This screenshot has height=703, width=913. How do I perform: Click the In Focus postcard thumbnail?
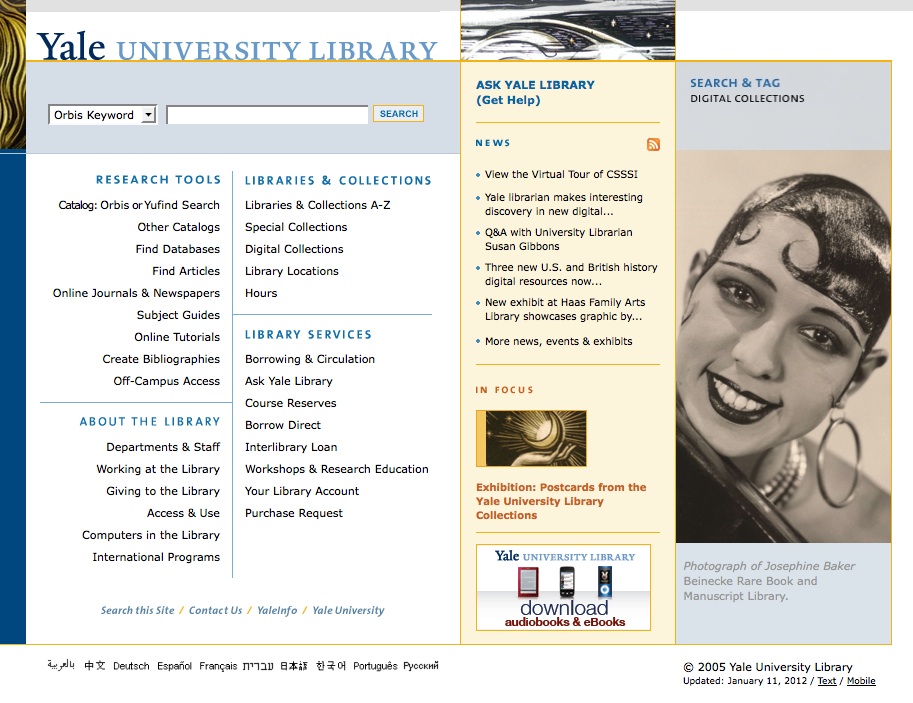coord(531,438)
